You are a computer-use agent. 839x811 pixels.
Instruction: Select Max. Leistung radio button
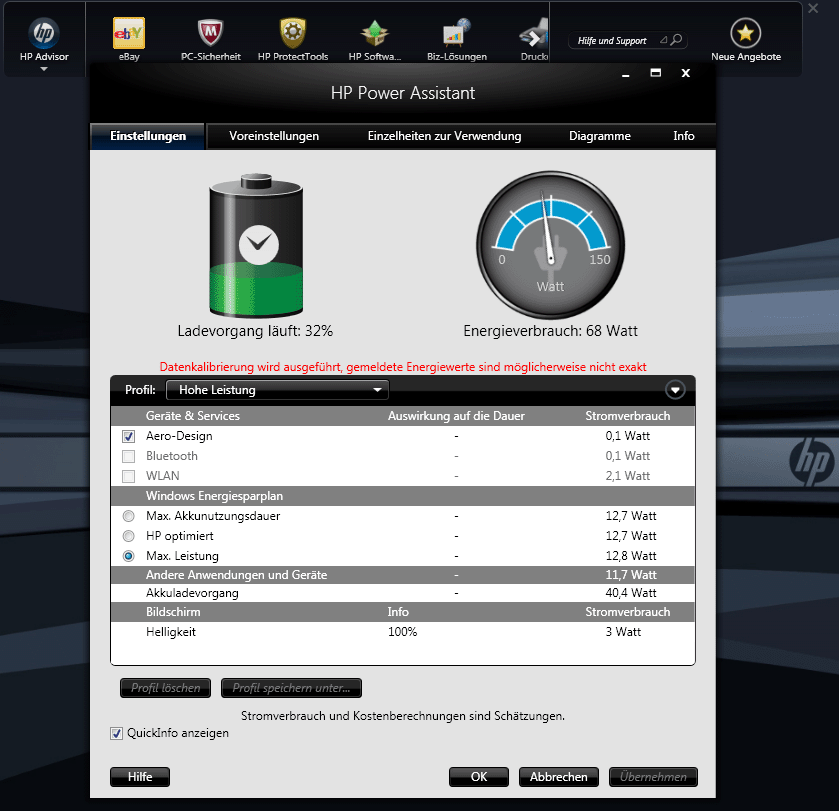coord(128,556)
